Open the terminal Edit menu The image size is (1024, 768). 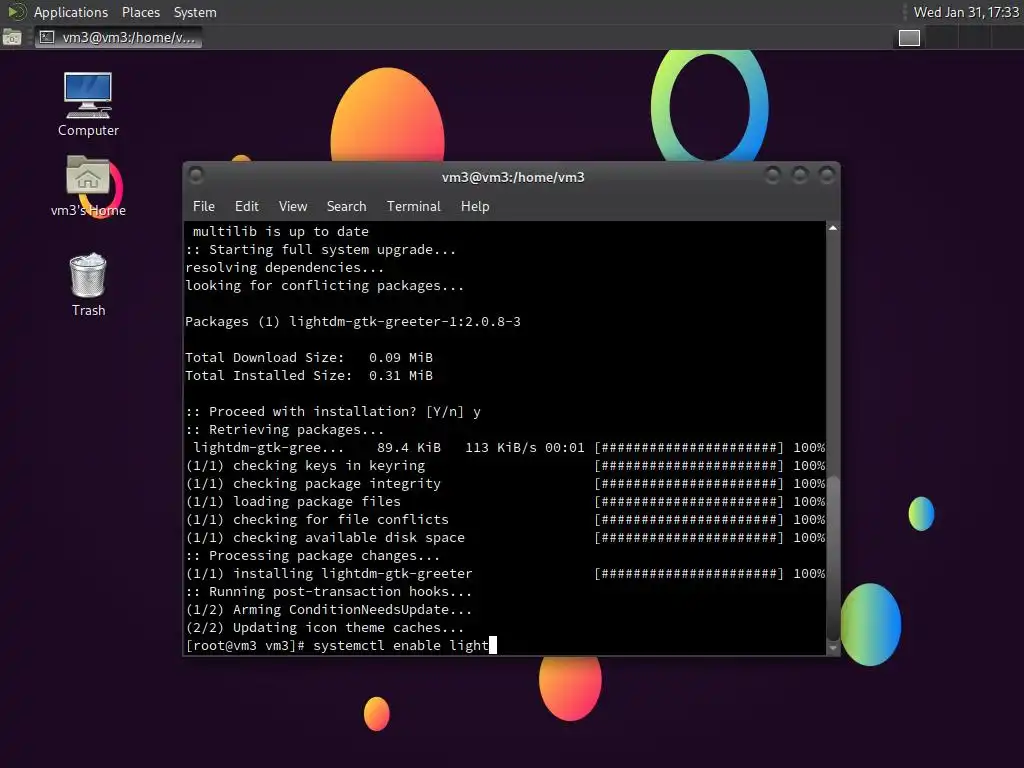click(246, 206)
